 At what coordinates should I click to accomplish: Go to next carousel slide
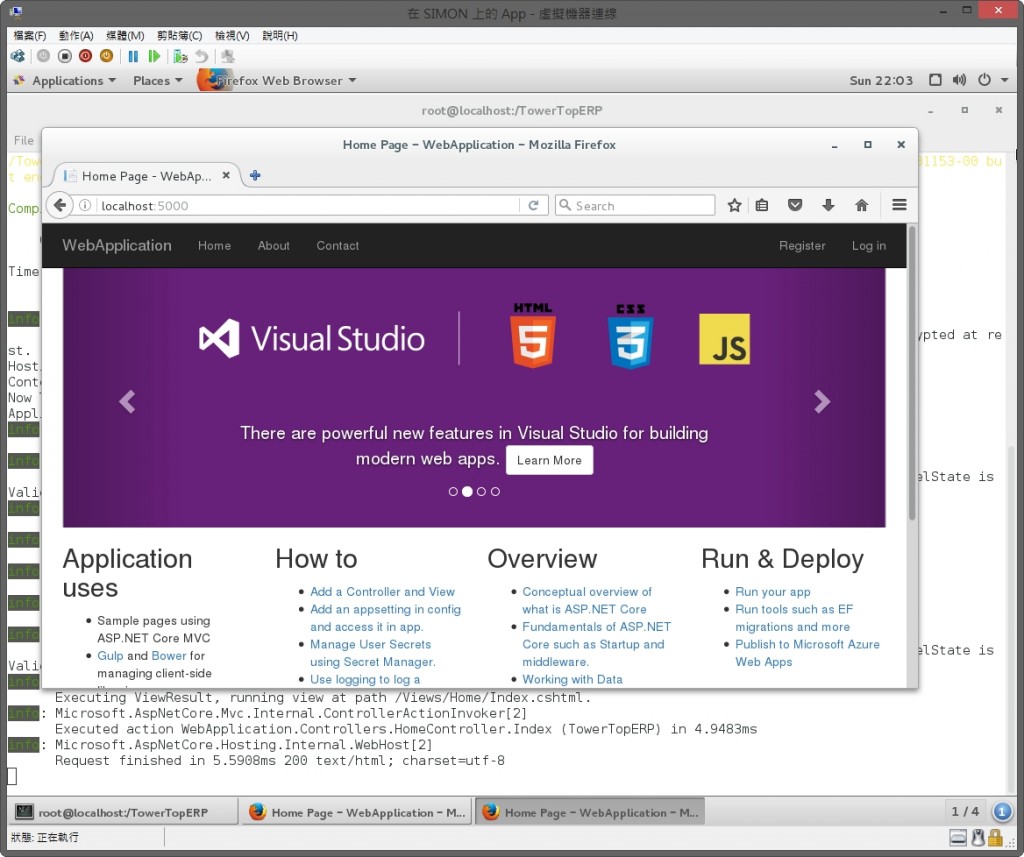pos(822,402)
